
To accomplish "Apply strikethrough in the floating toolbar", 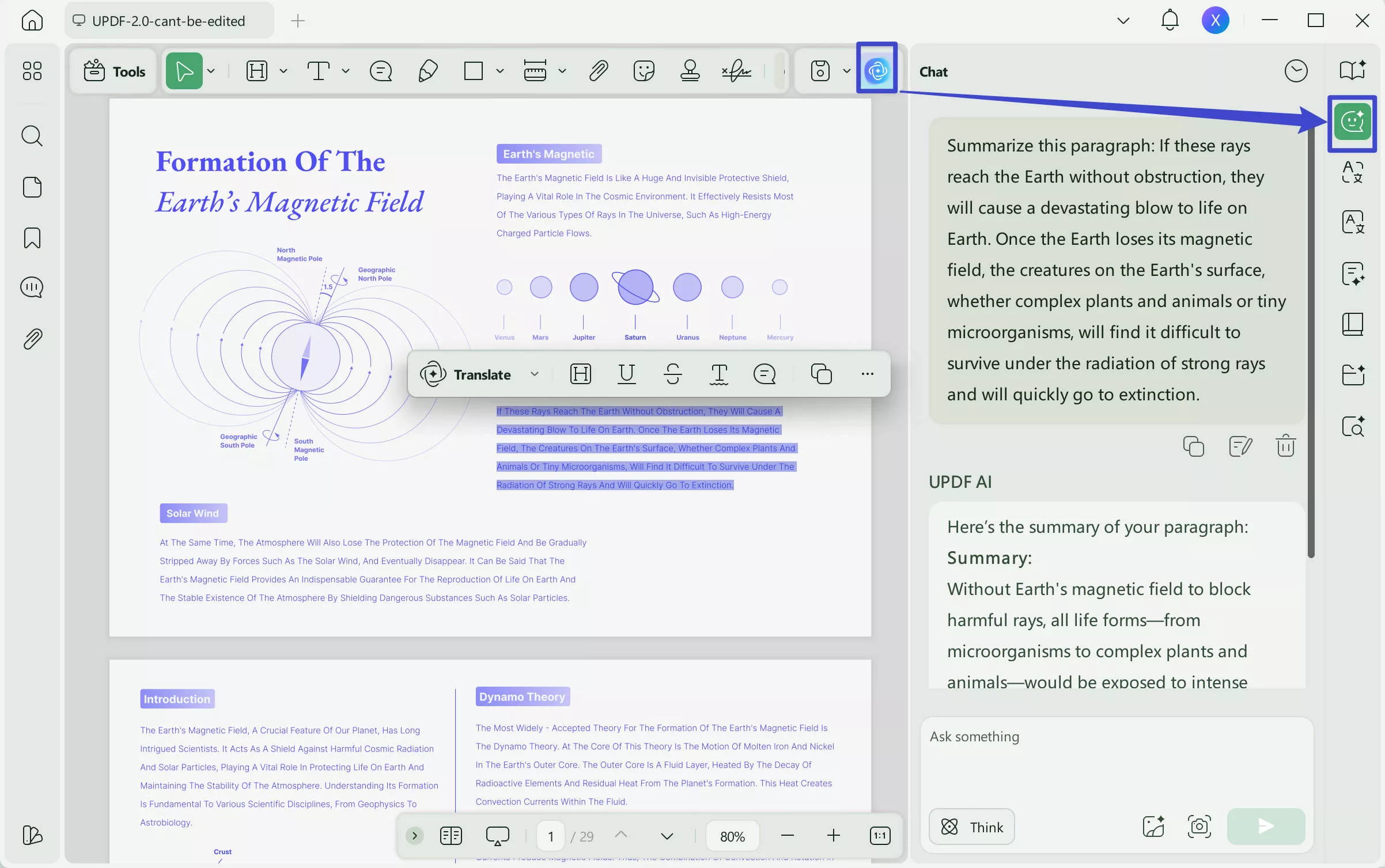I will click(x=673, y=374).
